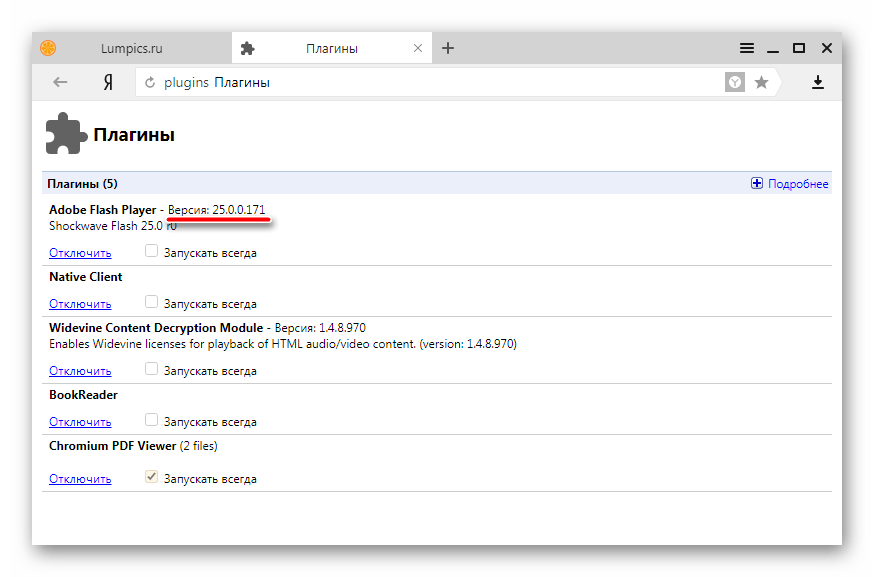Click the large puzzle icon beside the Плагины heading
The width and height of the screenshot is (874, 577).
[x=66, y=133]
